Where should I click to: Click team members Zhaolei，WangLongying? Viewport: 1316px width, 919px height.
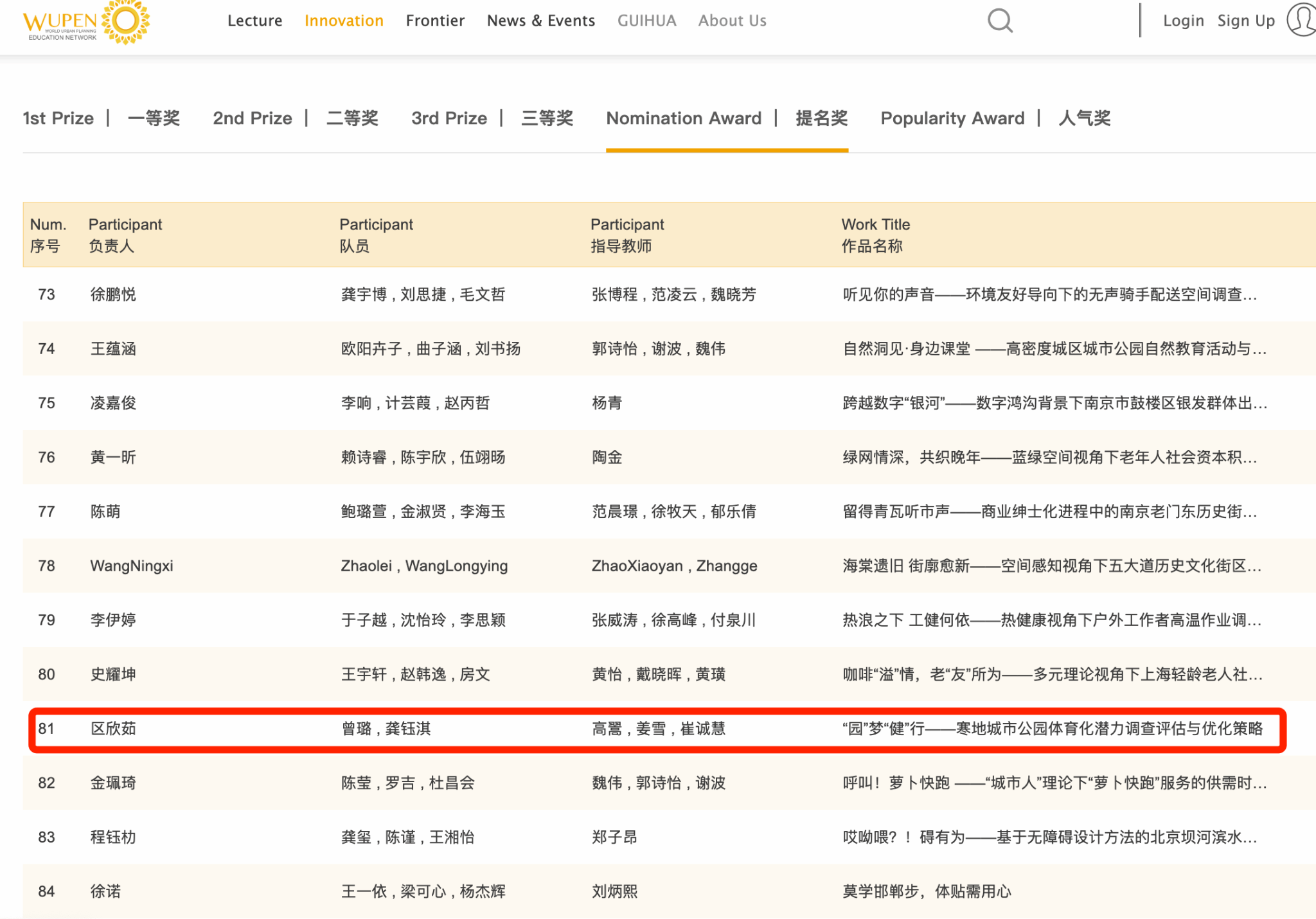pyautogui.click(x=424, y=566)
